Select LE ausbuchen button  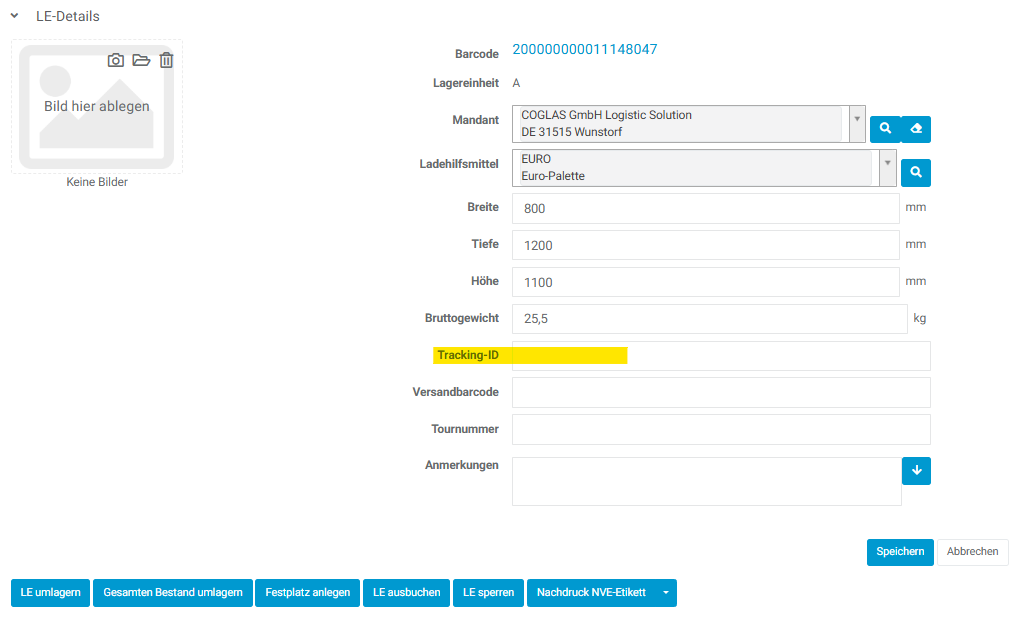(x=406, y=593)
